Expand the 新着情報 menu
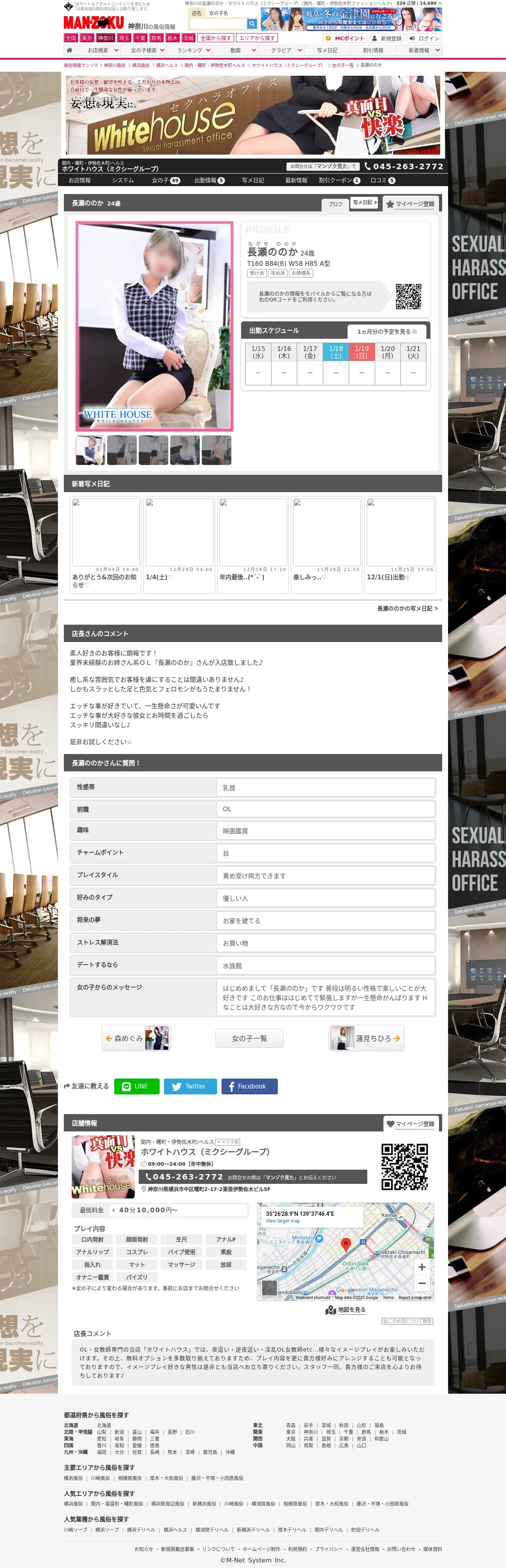This screenshot has width=506, height=1568. pos(419,50)
